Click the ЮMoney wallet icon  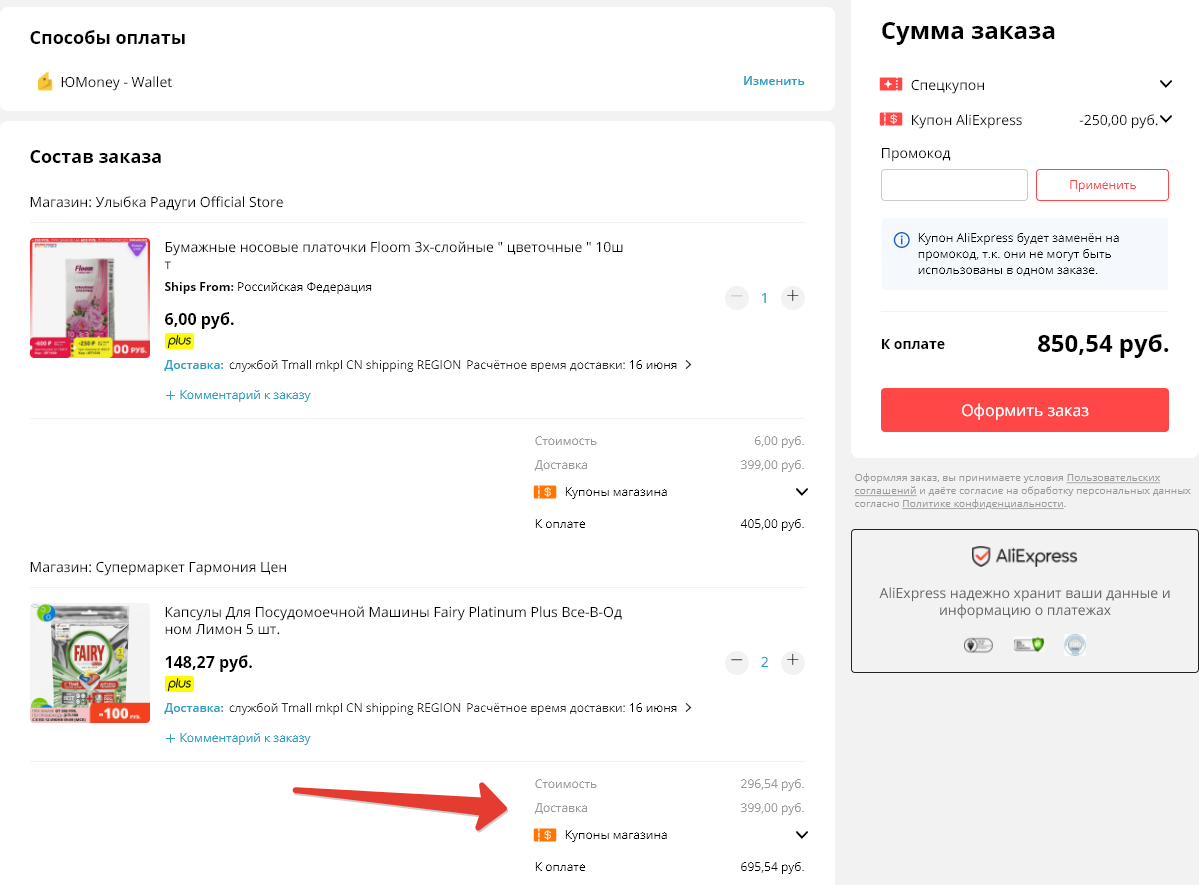[45, 81]
